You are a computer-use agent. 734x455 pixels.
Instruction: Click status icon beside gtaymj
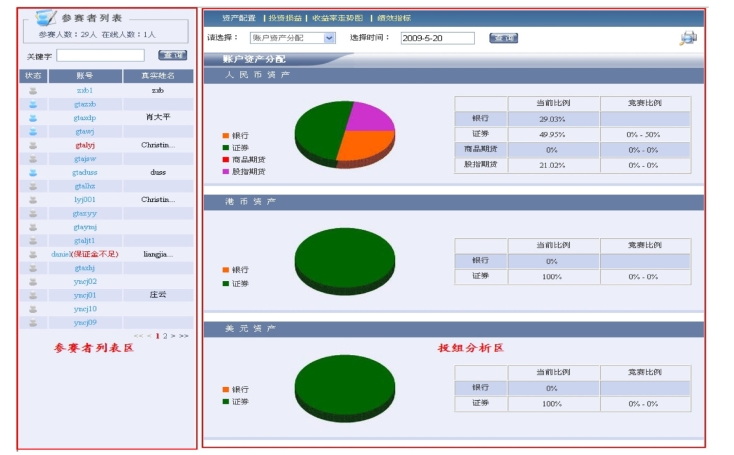pyautogui.click(x=33, y=227)
